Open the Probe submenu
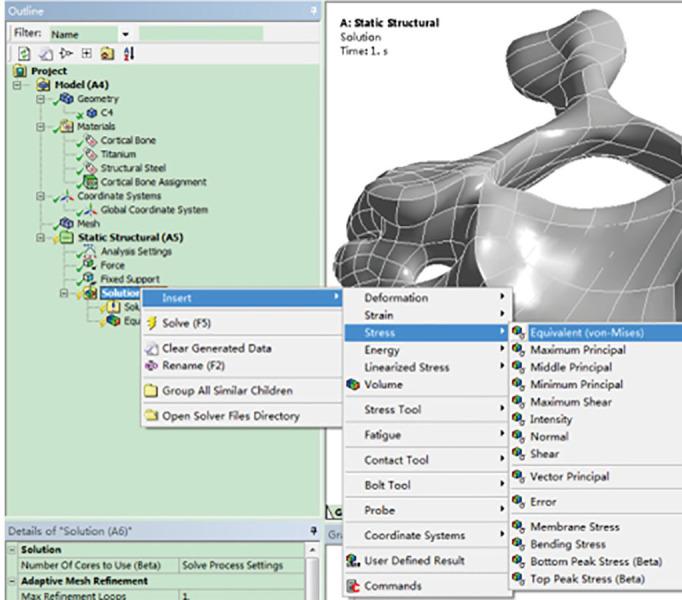 (x=427, y=510)
